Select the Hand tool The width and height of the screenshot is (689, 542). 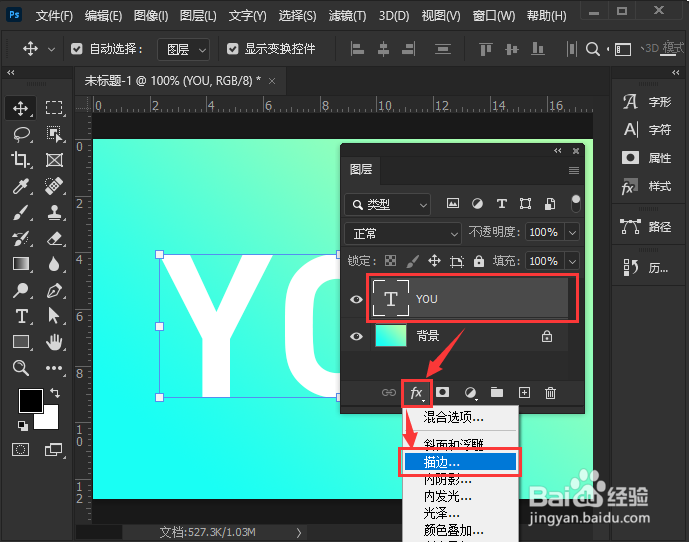point(54,342)
